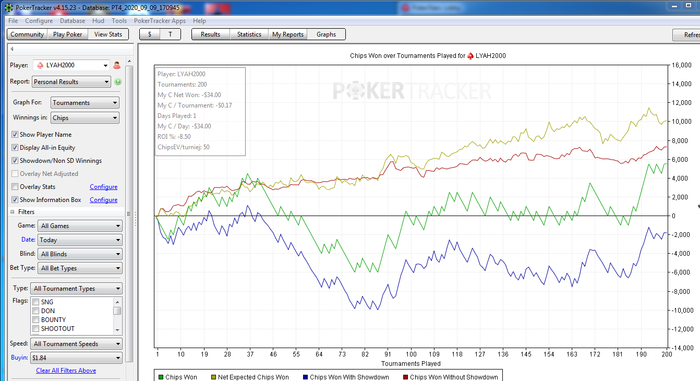Click the sidebar vertical scrollbar
The height and width of the screenshot is (381, 700).
(x=129, y=213)
